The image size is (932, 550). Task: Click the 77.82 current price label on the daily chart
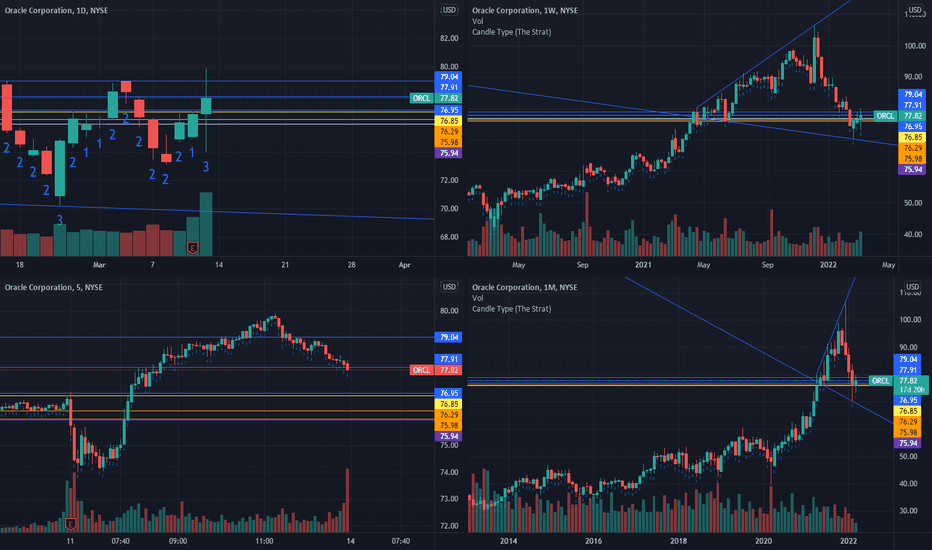[x=449, y=98]
